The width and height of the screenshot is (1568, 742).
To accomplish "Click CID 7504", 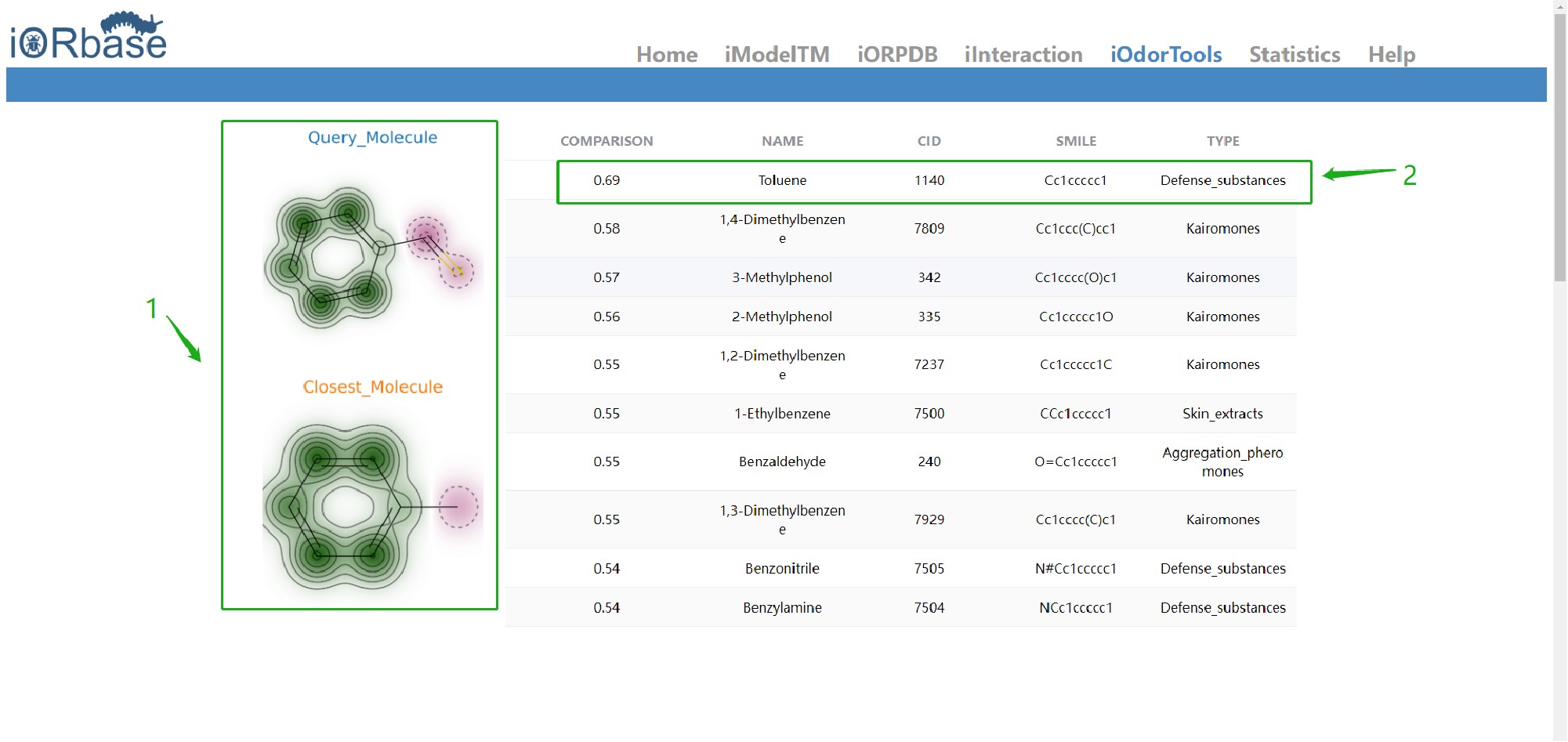I will (x=929, y=607).
